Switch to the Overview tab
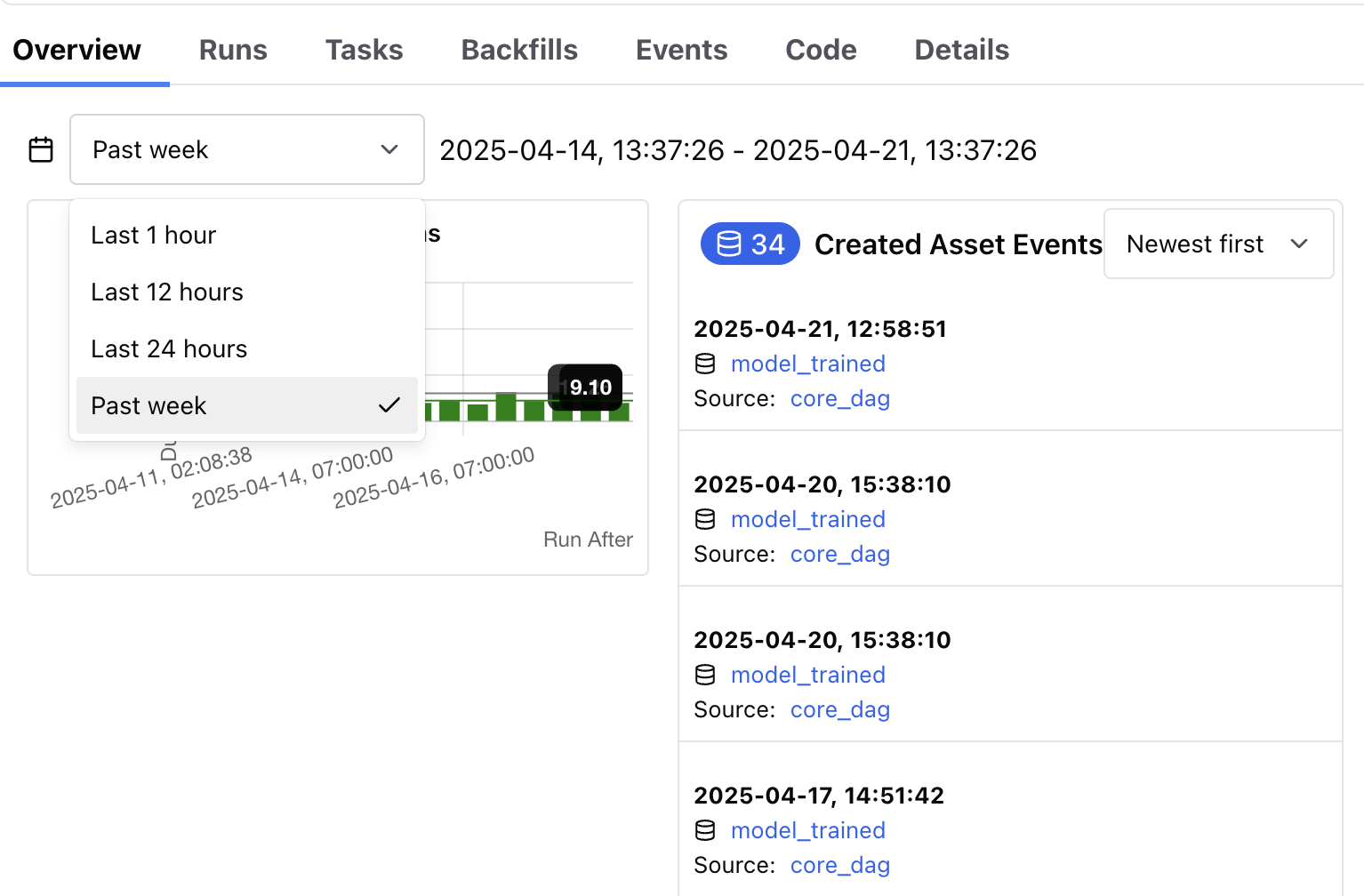The height and width of the screenshot is (896, 1364). point(77,50)
